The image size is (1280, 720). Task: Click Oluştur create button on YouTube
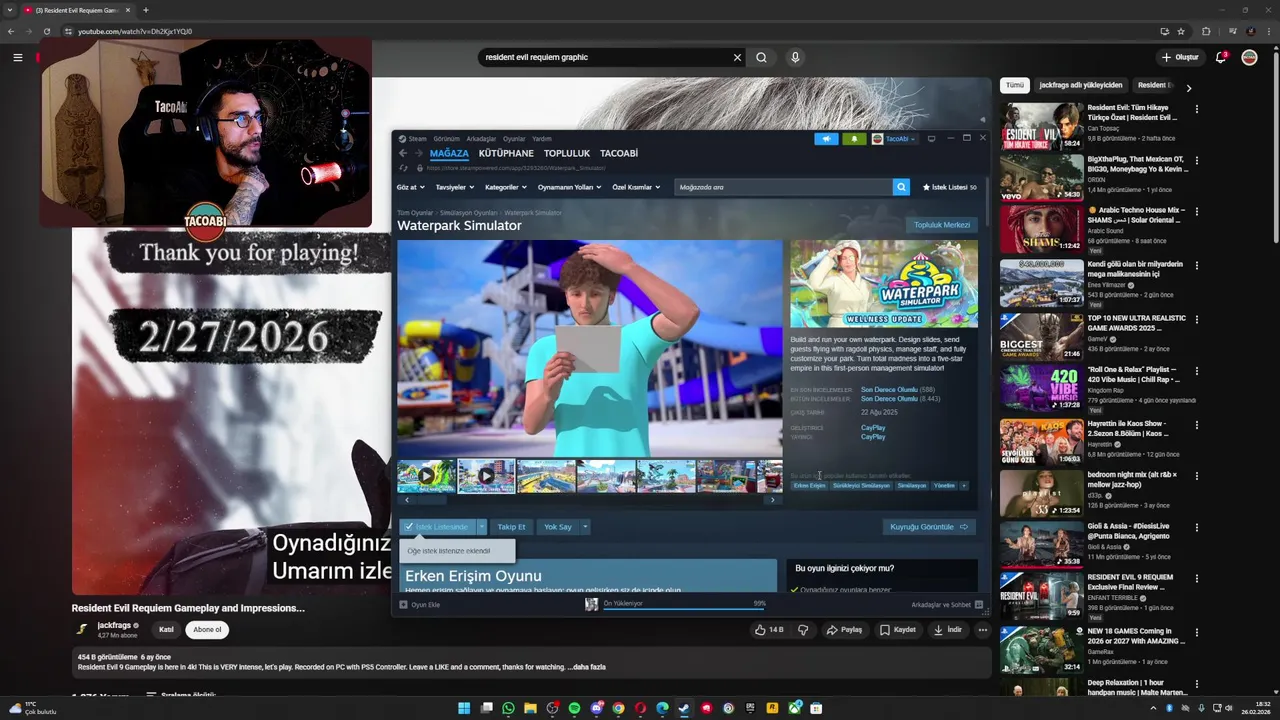(1180, 57)
